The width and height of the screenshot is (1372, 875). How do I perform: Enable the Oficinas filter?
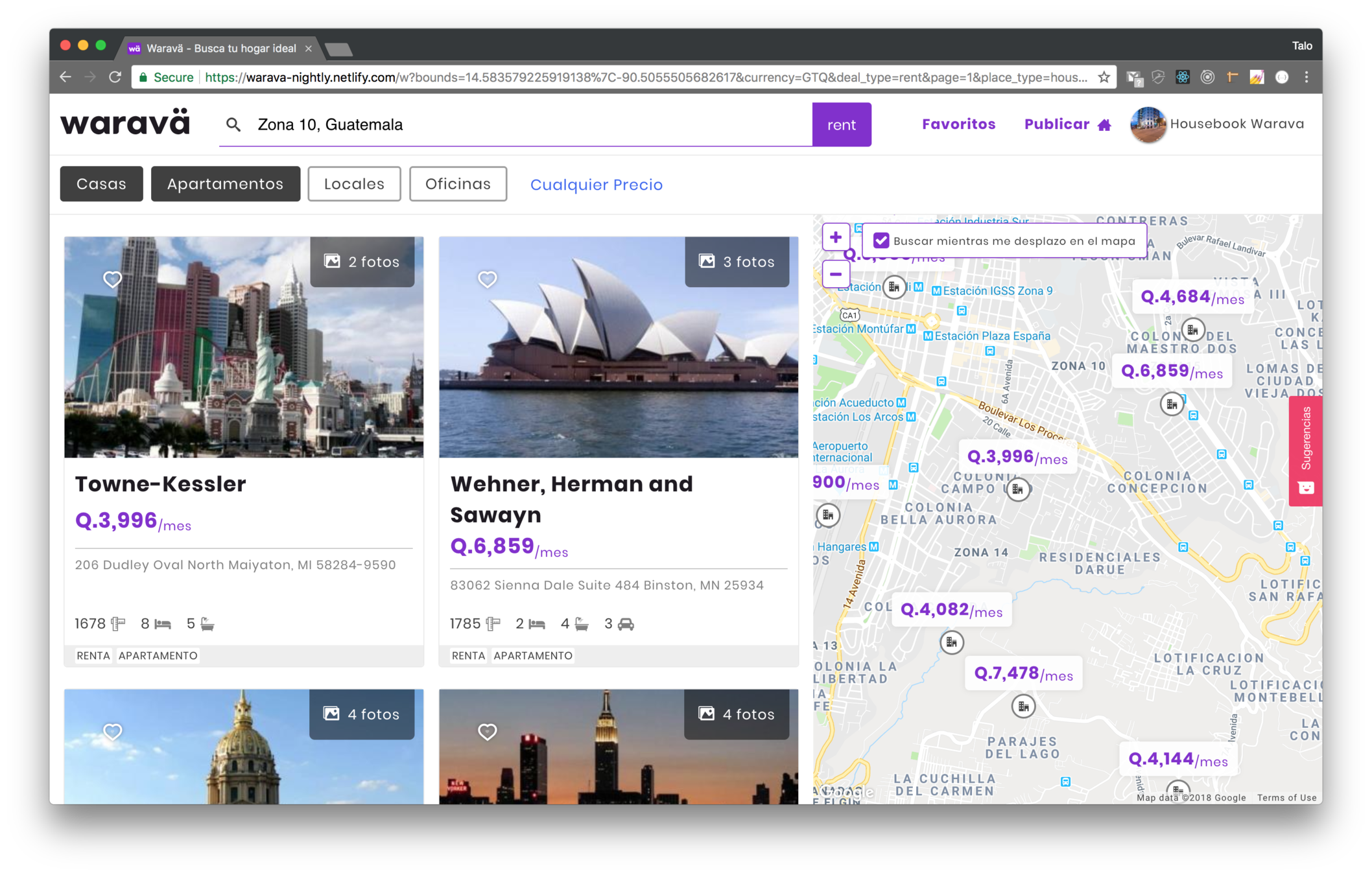pyautogui.click(x=458, y=184)
